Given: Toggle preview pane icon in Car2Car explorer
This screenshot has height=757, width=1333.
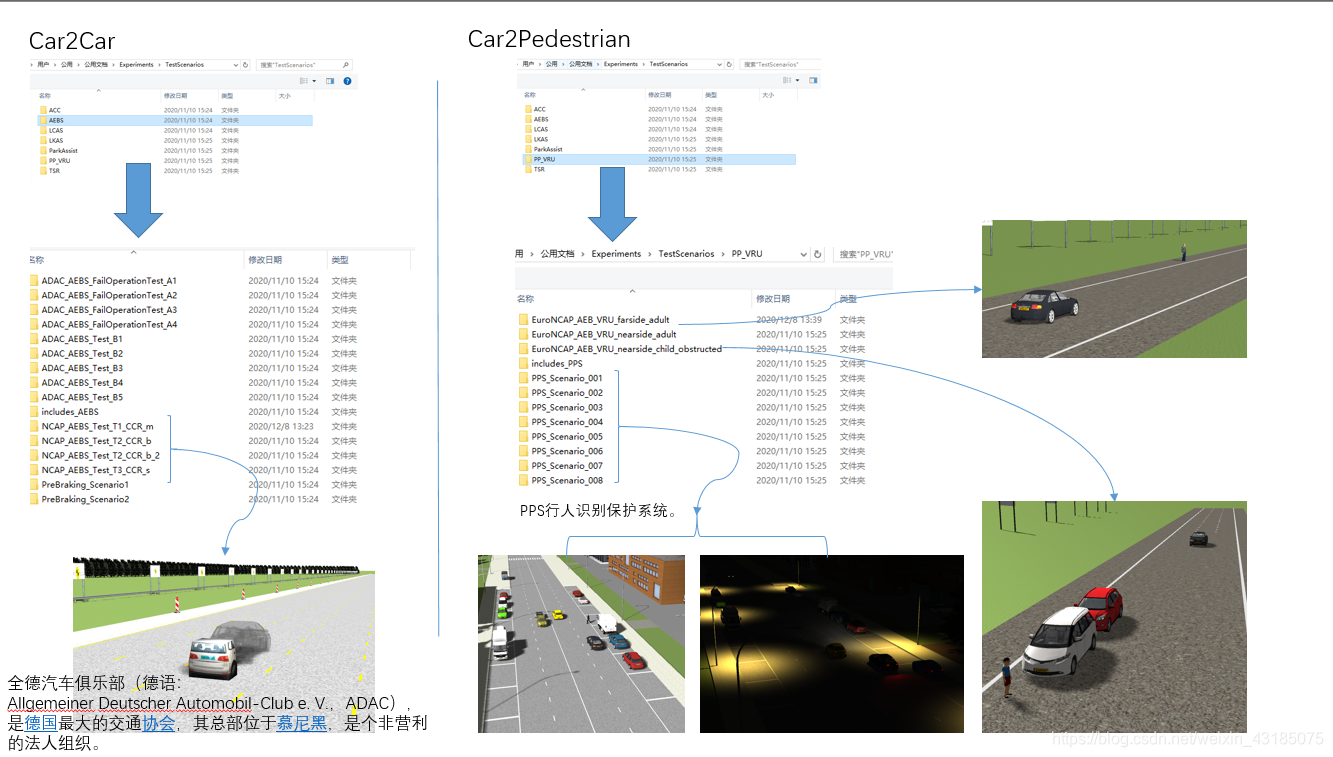Looking at the screenshot, I should [x=330, y=81].
